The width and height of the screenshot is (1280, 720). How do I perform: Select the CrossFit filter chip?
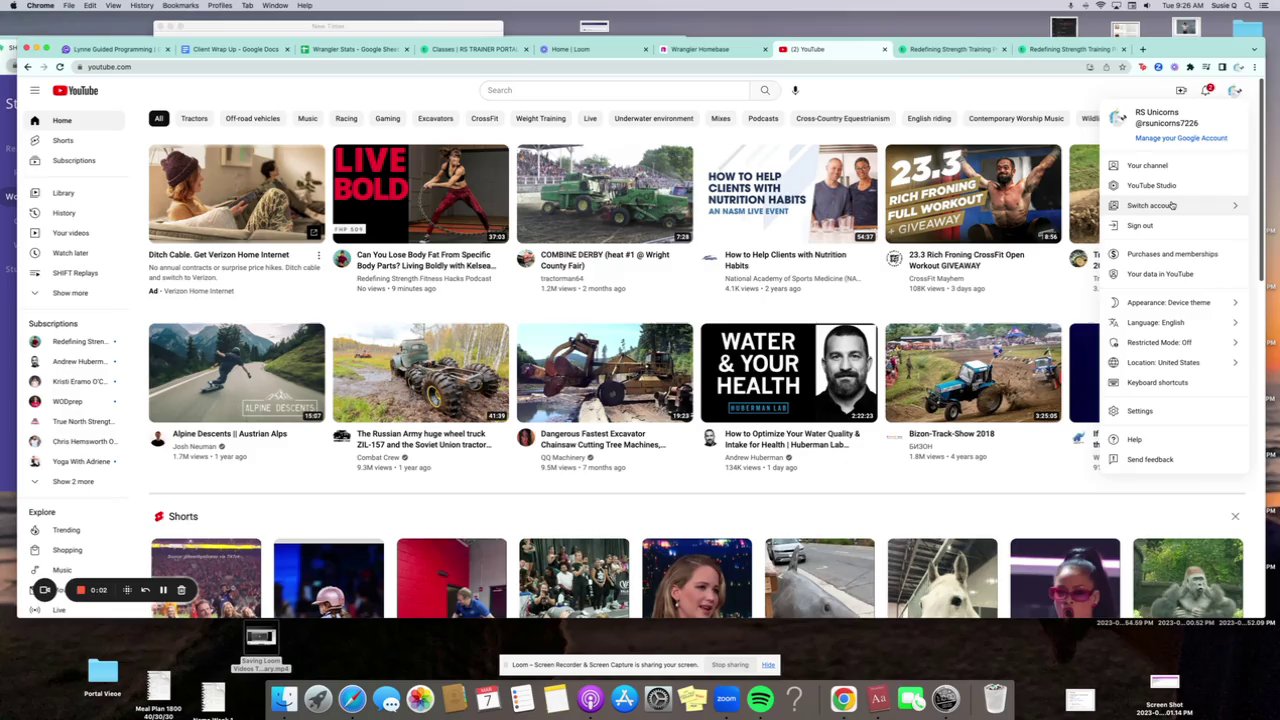pyautogui.click(x=484, y=118)
